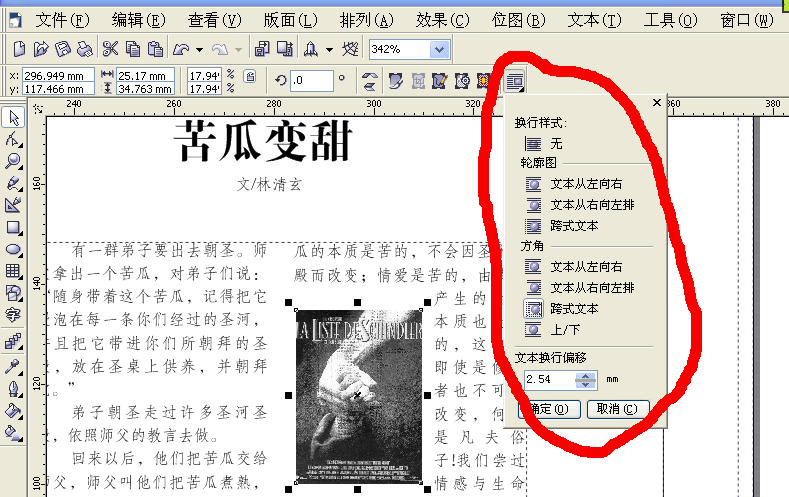
Task: Expand the Undo history dropdown arrow
Action: [x=200, y=50]
